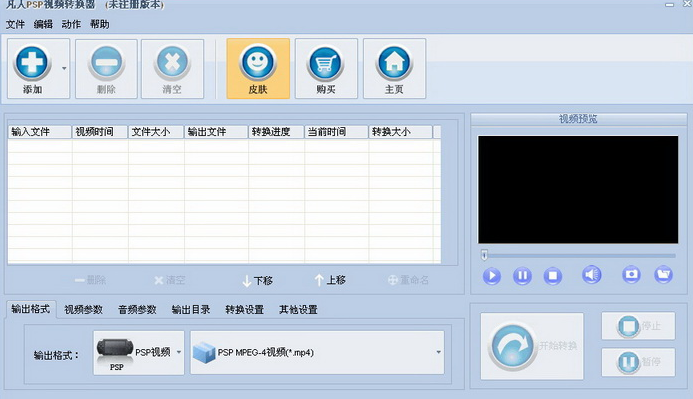Click the 添加 plus icon
The width and height of the screenshot is (693, 399).
pyautogui.click(x=32, y=62)
